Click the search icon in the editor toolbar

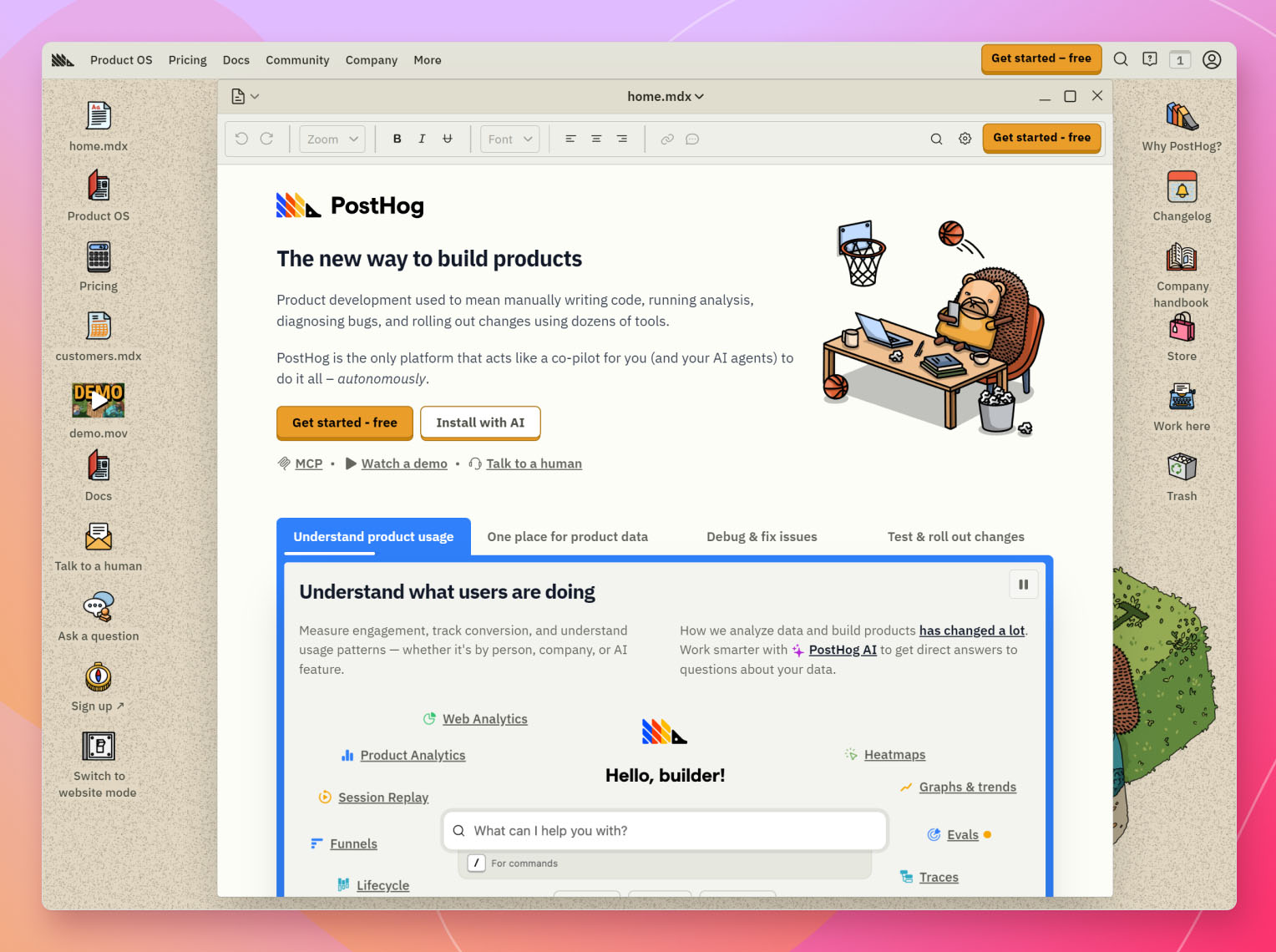(x=936, y=139)
